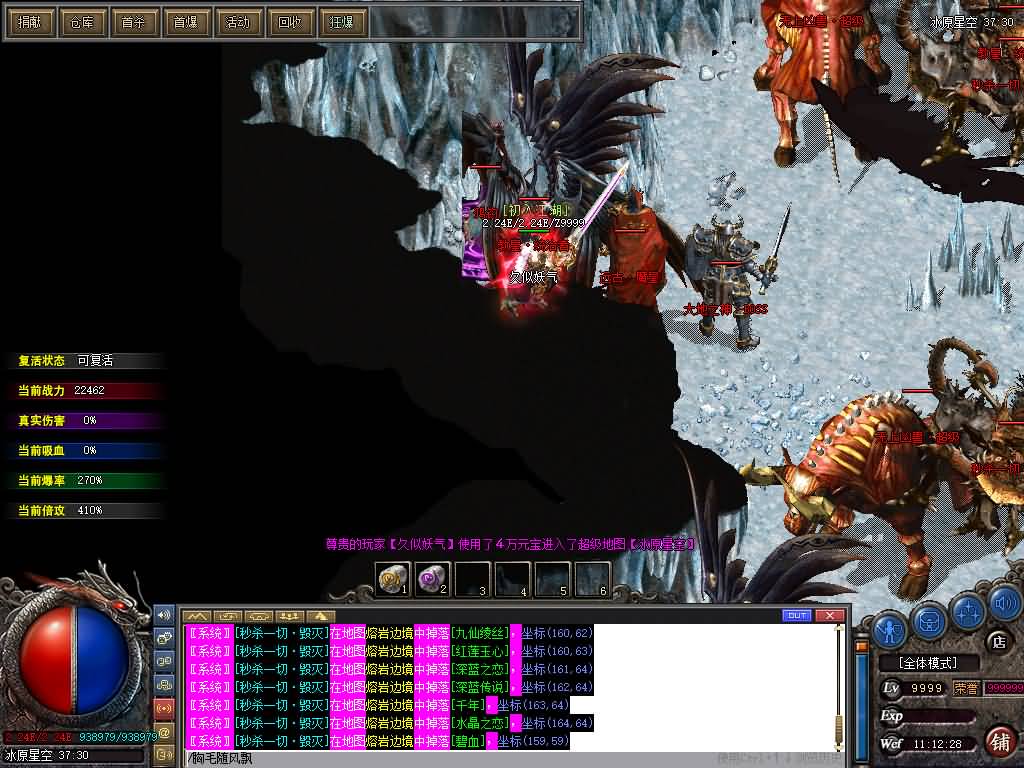Click the round 店 shop icon

[996, 641]
